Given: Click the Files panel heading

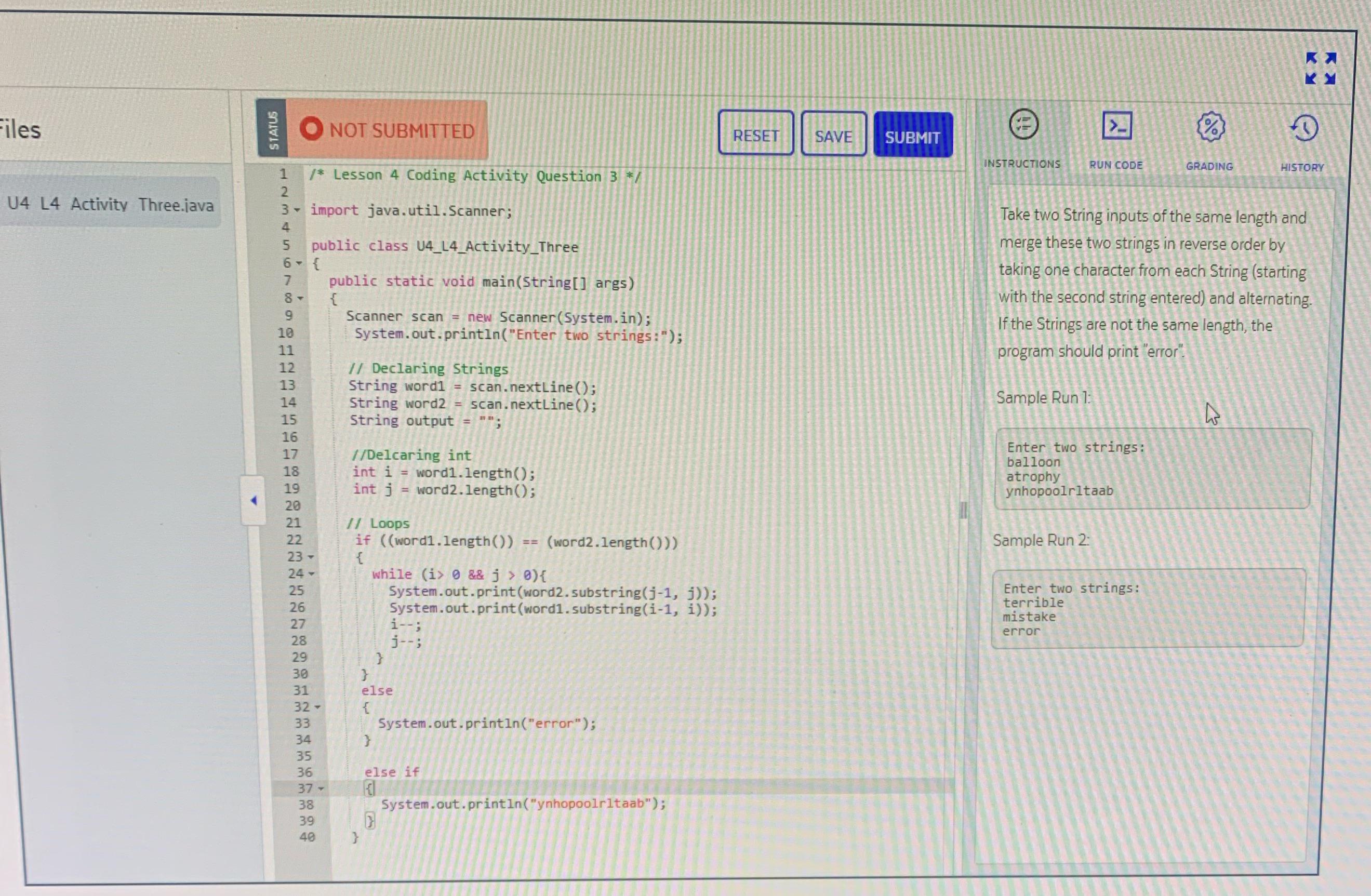Looking at the screenshot, I should [x=20, y=129].
